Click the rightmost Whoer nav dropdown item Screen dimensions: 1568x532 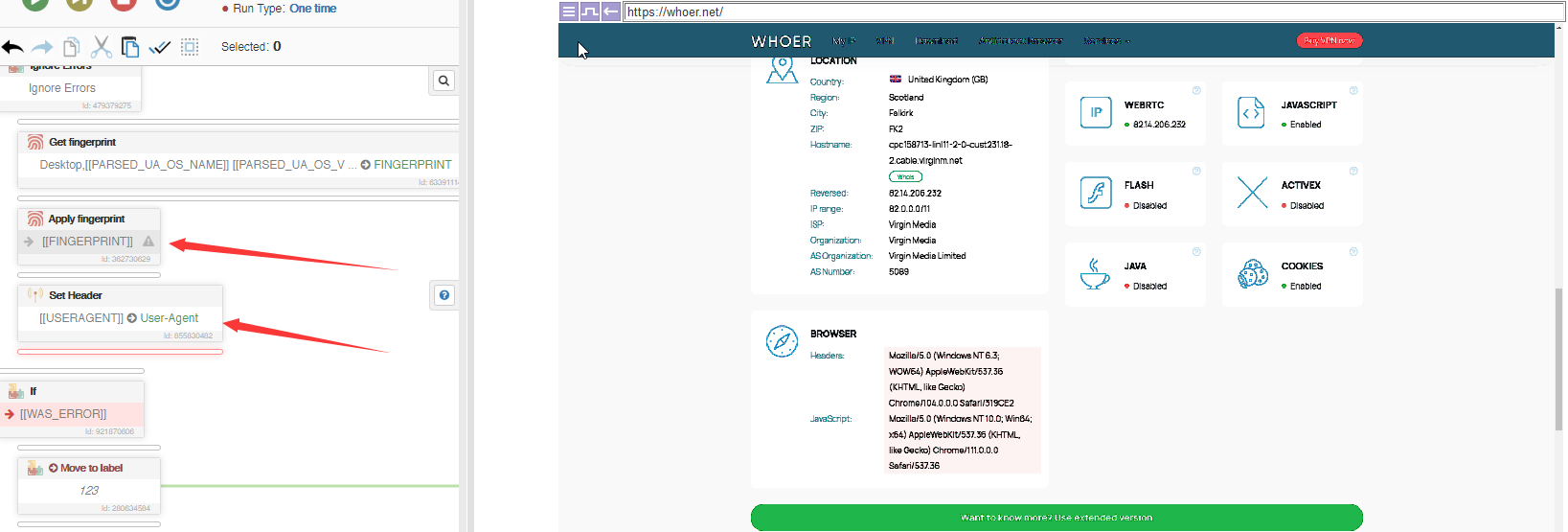click(1106, 41)
